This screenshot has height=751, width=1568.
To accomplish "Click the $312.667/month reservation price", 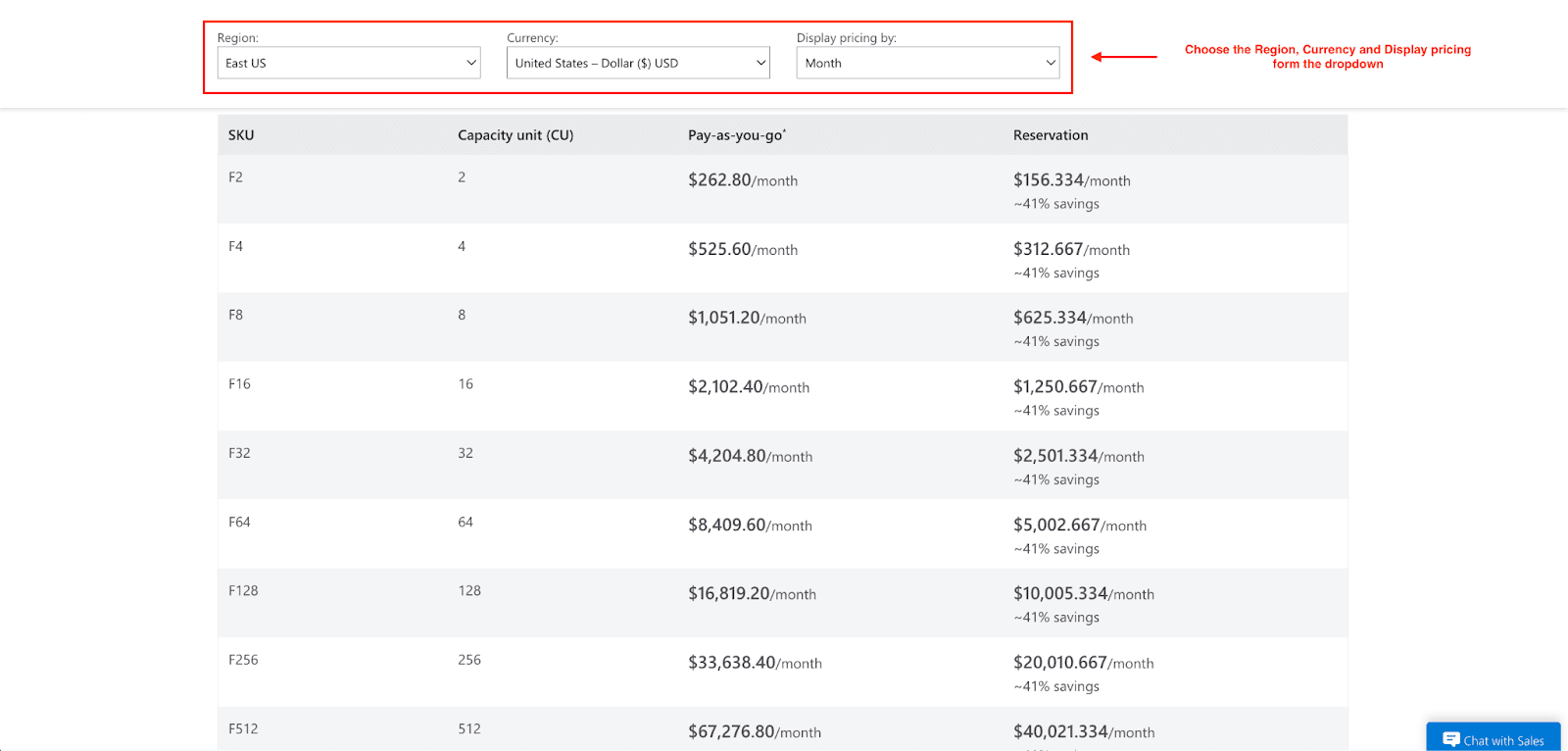I will [1071, 250].
